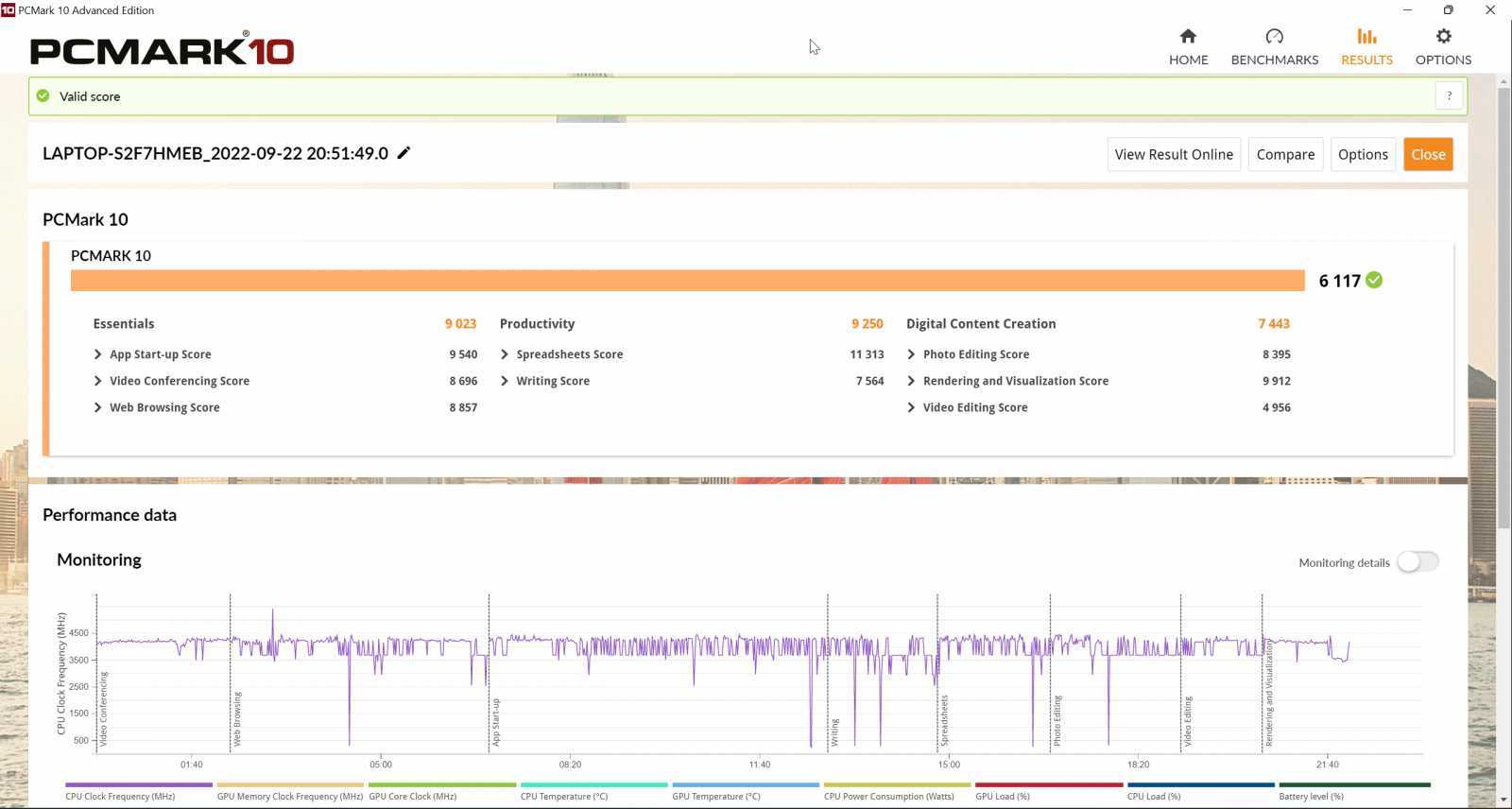
Task: Click the Spreadsheets score value 11 313
Action: click(867, 354)
